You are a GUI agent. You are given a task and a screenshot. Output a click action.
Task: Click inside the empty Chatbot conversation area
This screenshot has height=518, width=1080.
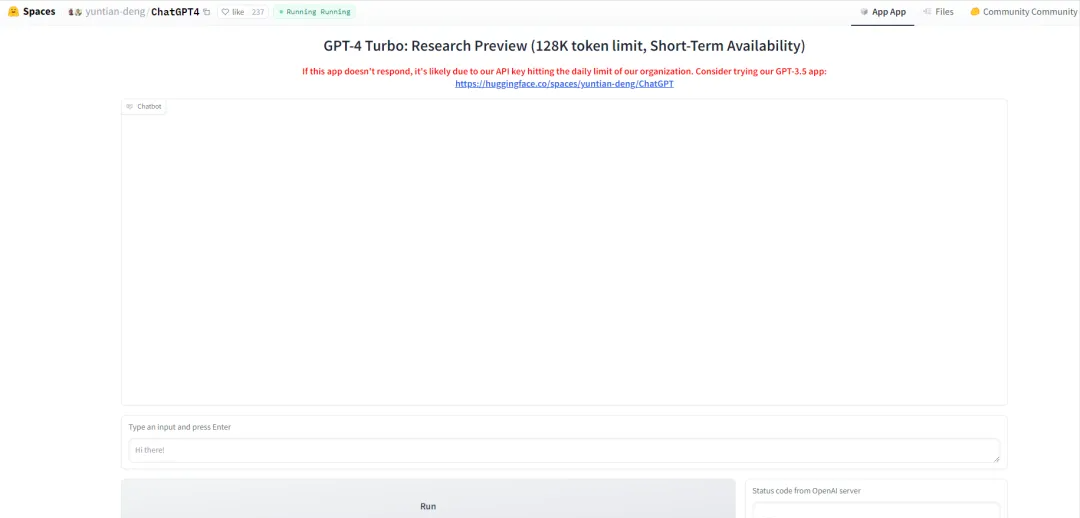[564, 260]
